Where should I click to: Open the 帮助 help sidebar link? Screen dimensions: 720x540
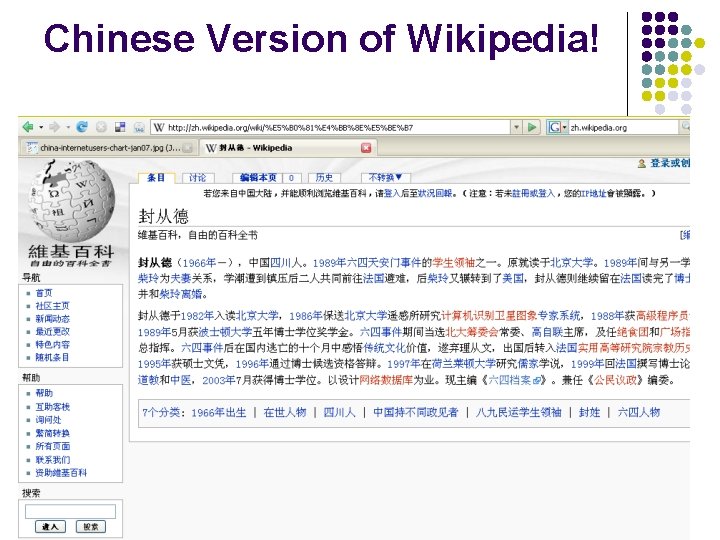44,393
